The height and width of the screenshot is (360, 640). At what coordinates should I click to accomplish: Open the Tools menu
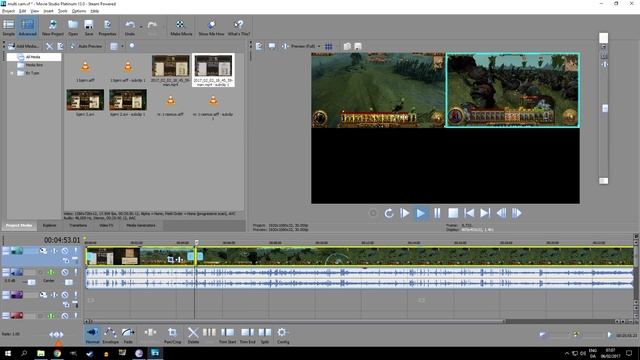click(62, 11)
